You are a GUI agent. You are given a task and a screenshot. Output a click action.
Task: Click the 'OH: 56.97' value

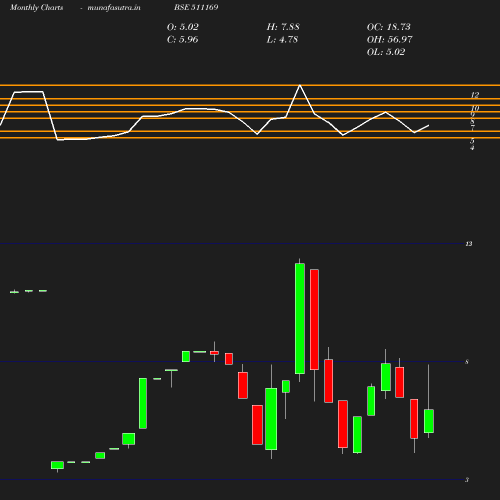tap(389, 39)
